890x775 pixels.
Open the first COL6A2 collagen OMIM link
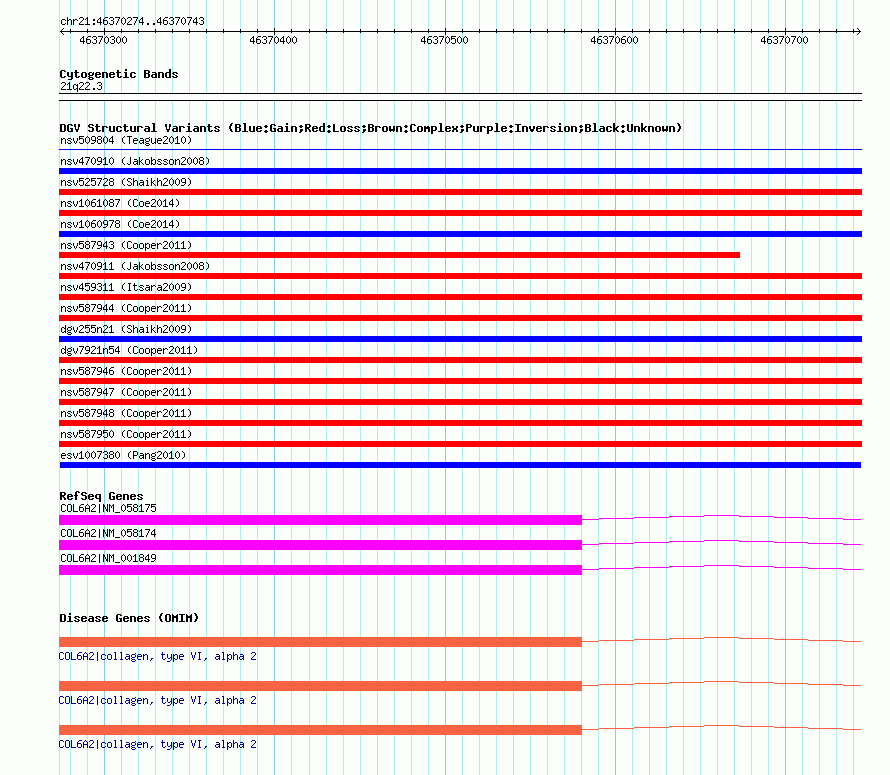click(158, 656)
